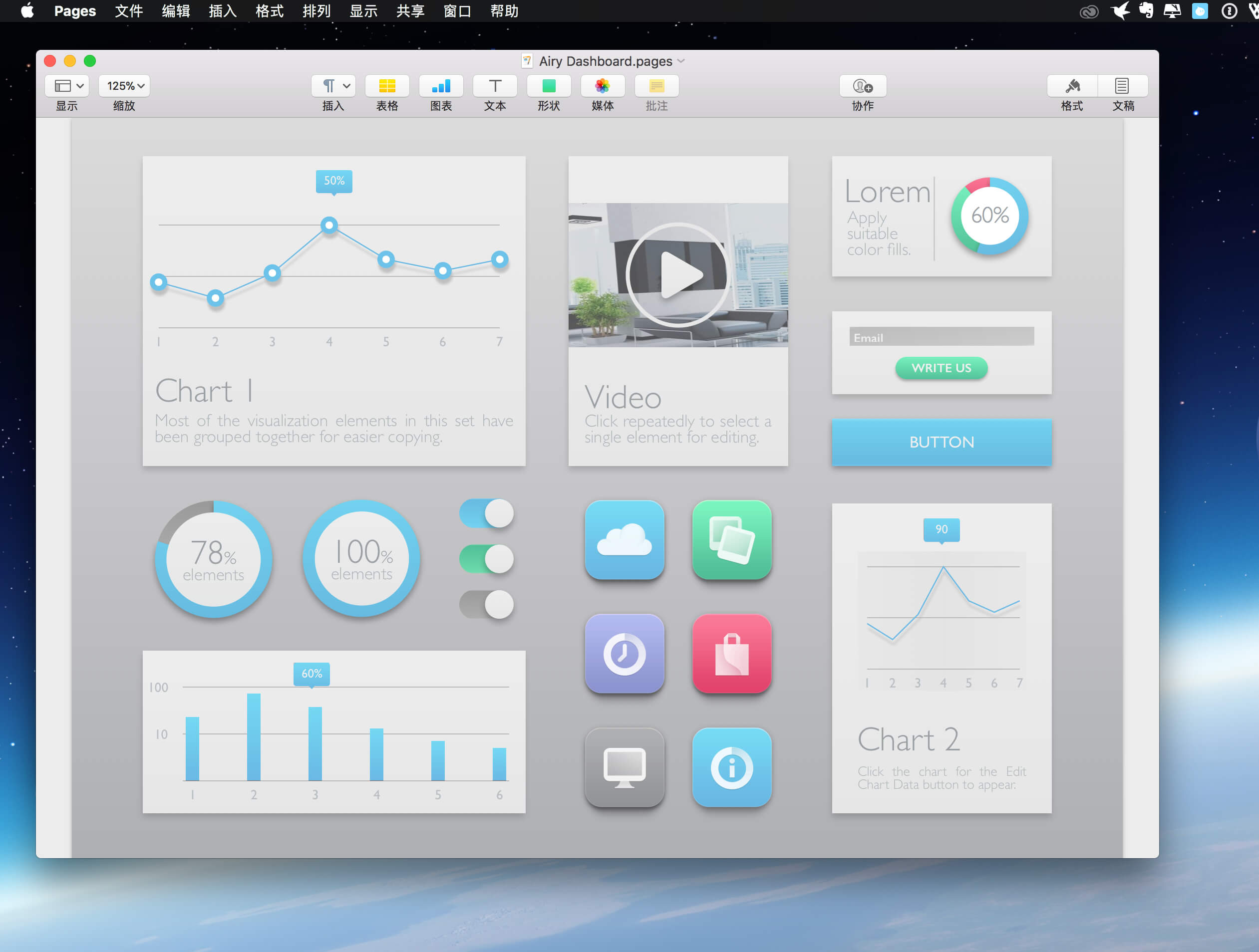Click the 100% elements progress ring
The width and height of the screenshot is (1259, 952).
click(x=361, y=558)
